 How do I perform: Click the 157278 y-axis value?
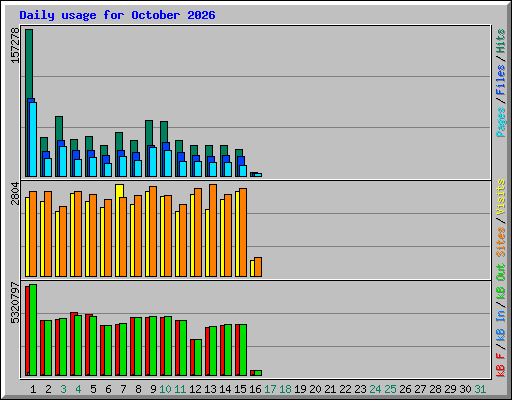click(15, 45)
